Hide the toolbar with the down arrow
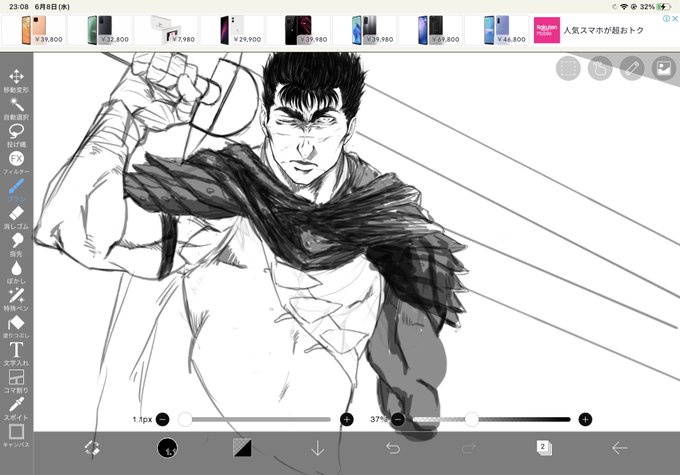 point(318,448)
